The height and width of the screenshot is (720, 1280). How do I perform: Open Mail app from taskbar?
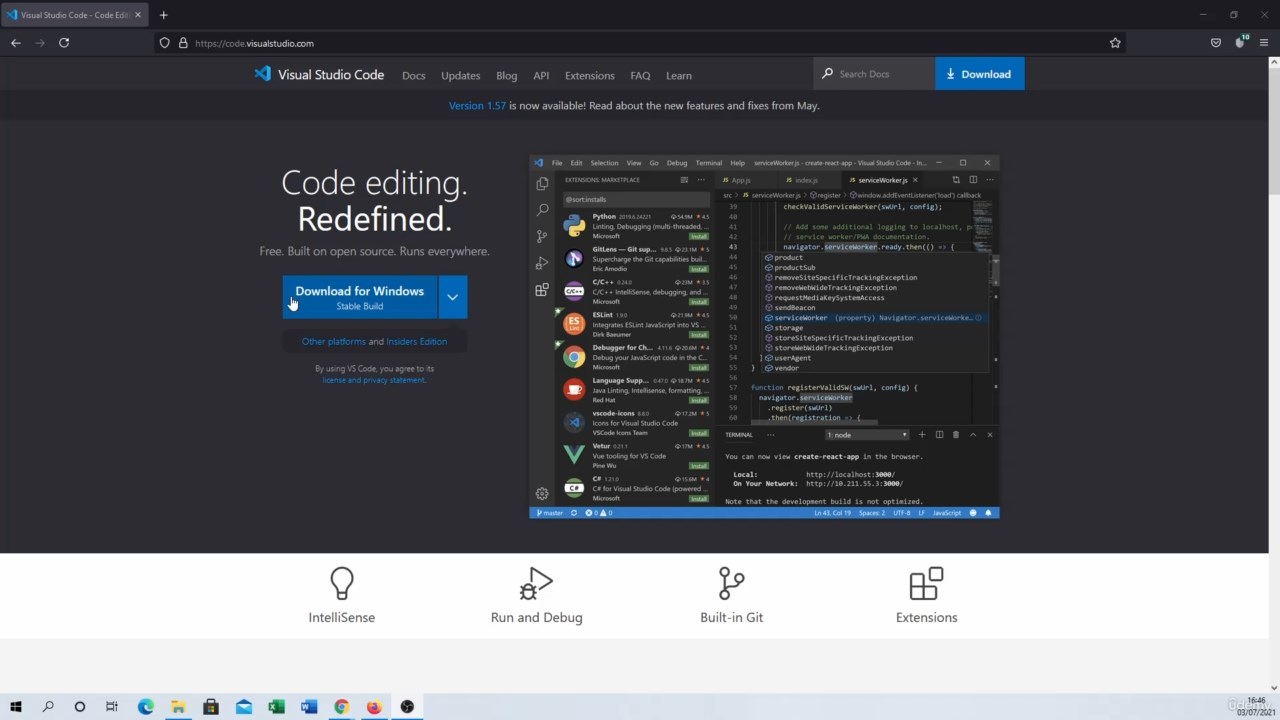pyautogui.click(x=244, y=707)
